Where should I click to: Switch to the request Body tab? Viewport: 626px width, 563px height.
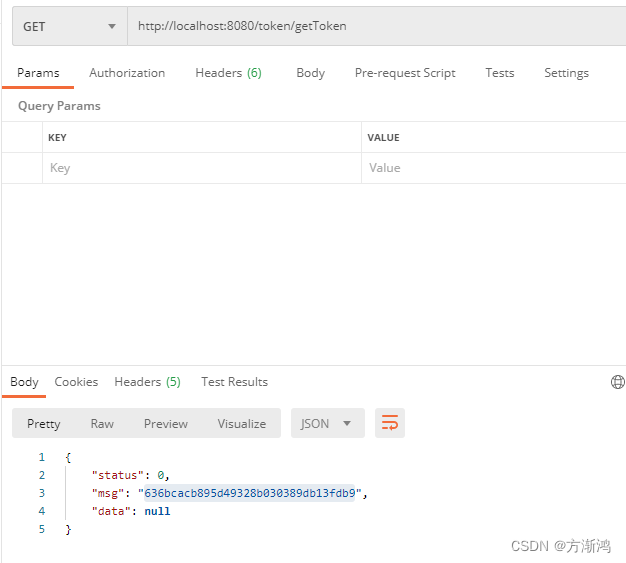(x=311, y=73)
